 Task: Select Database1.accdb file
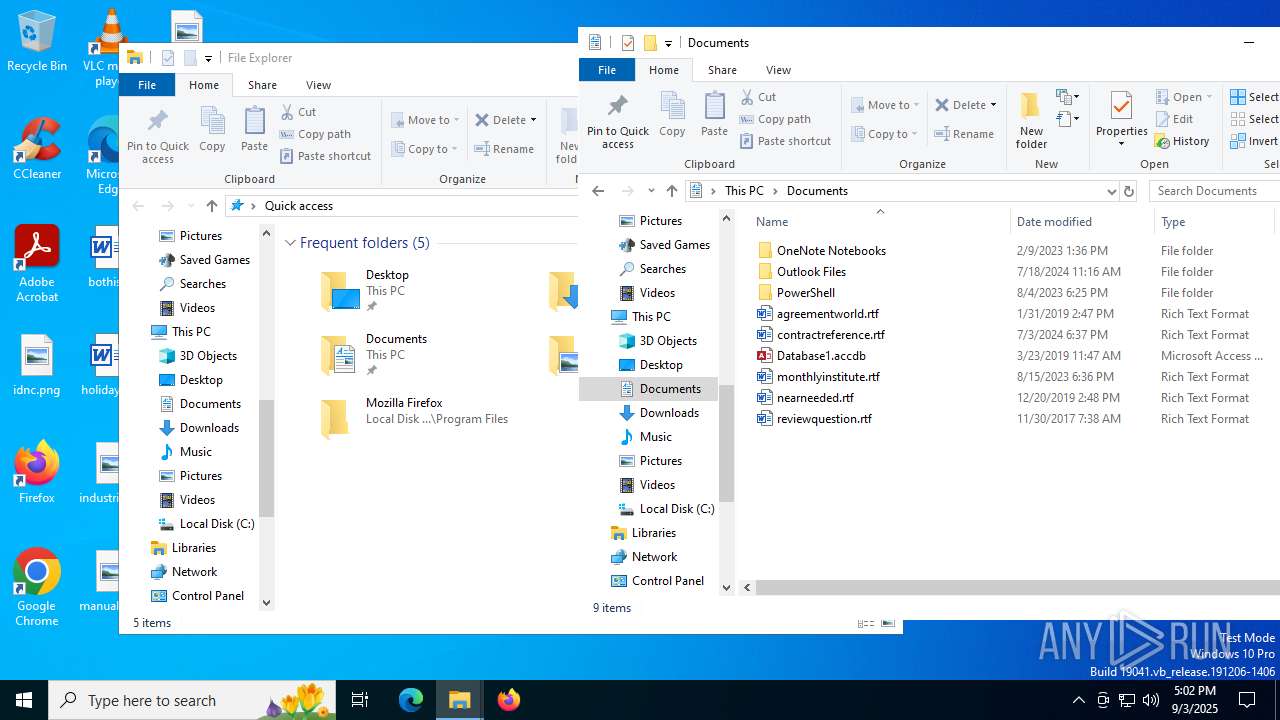point(821,356)
